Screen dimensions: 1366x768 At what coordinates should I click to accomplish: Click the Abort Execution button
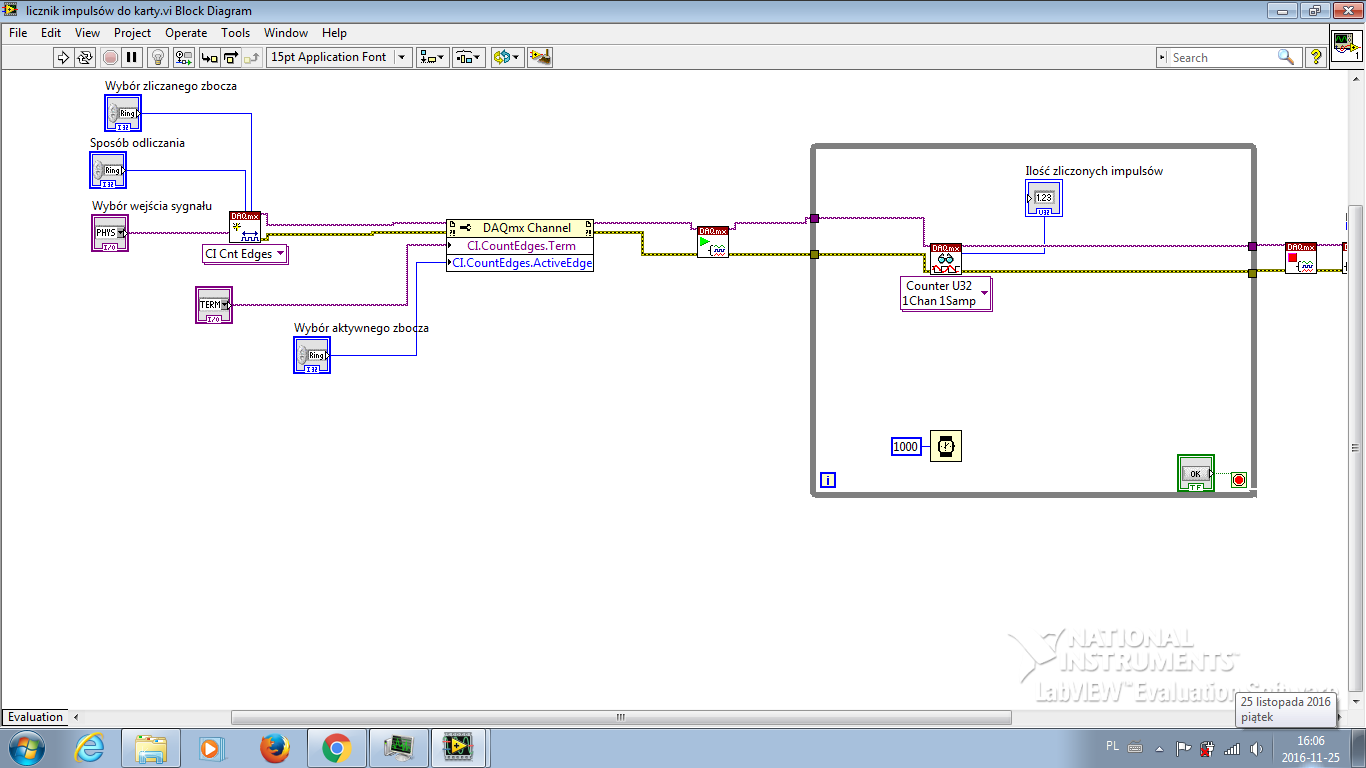click(110, 57)
